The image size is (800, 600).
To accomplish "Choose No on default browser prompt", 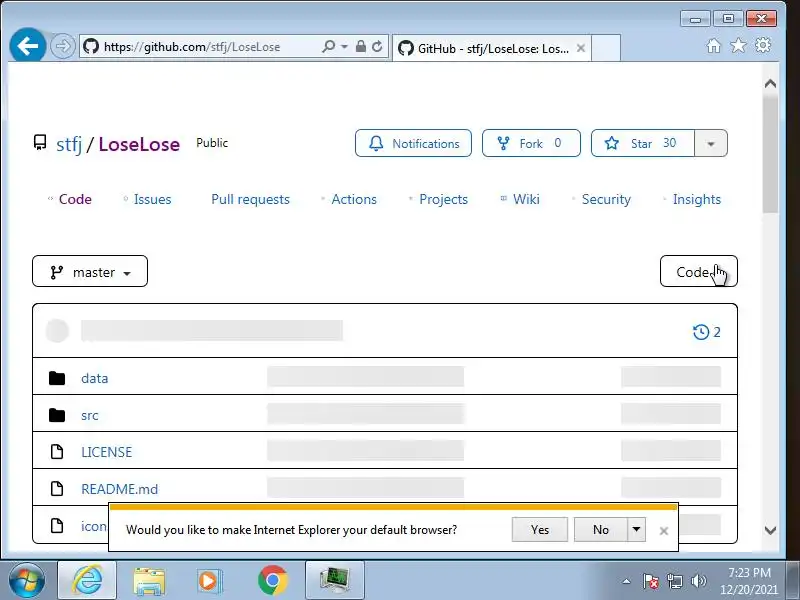I will point(601,530).
